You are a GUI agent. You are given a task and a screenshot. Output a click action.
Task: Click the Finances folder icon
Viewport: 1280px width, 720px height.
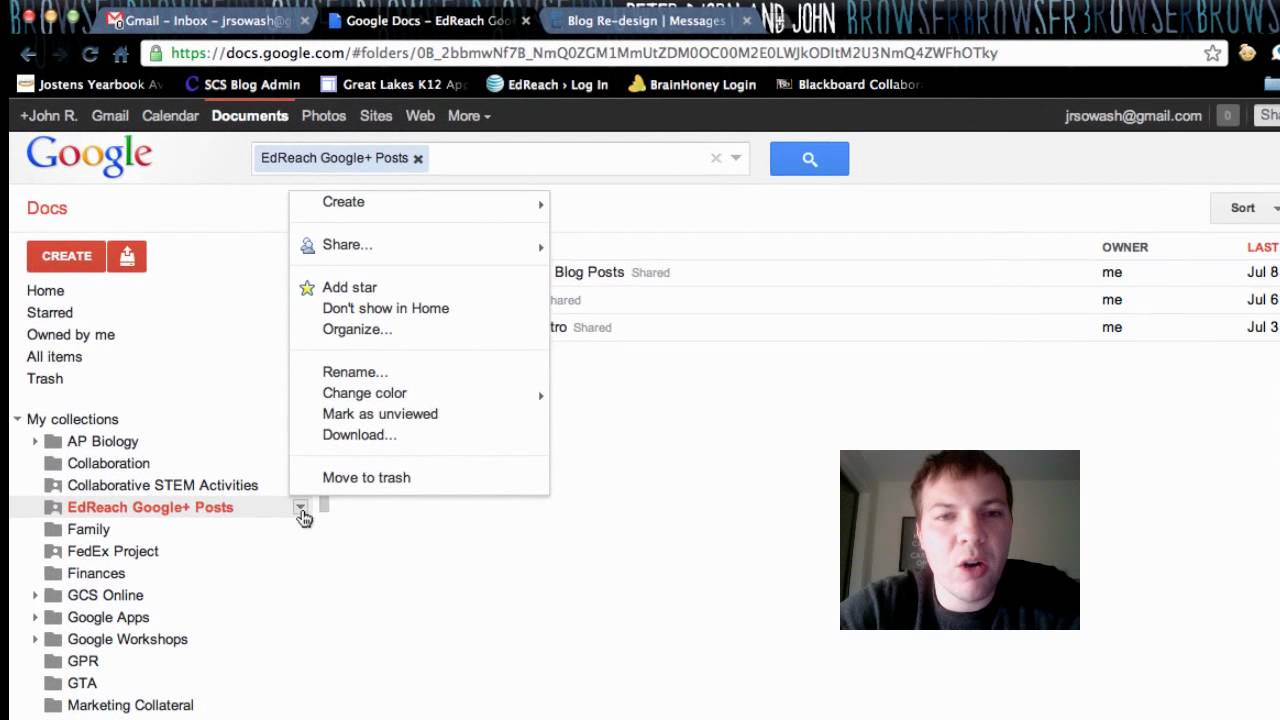point(53,573)
